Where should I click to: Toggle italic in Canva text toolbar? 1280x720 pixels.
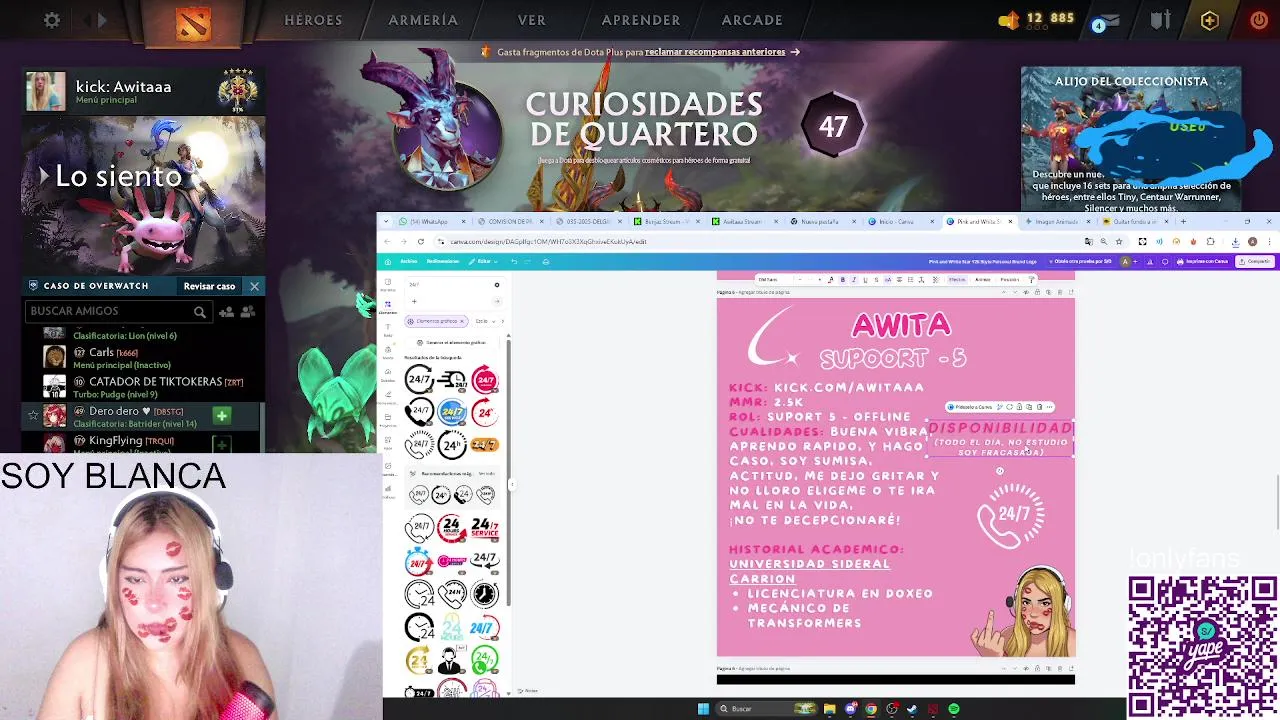tap(854, 279)
